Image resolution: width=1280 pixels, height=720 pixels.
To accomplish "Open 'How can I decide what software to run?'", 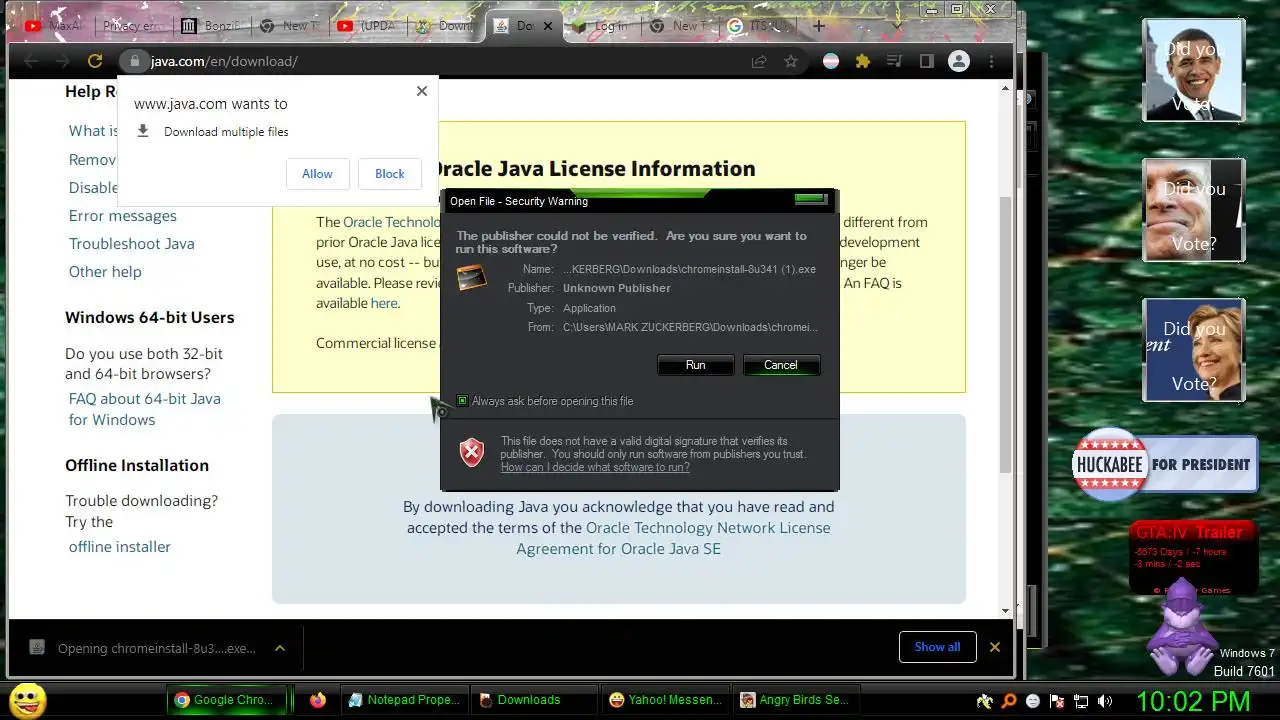I will click(595, 467).
